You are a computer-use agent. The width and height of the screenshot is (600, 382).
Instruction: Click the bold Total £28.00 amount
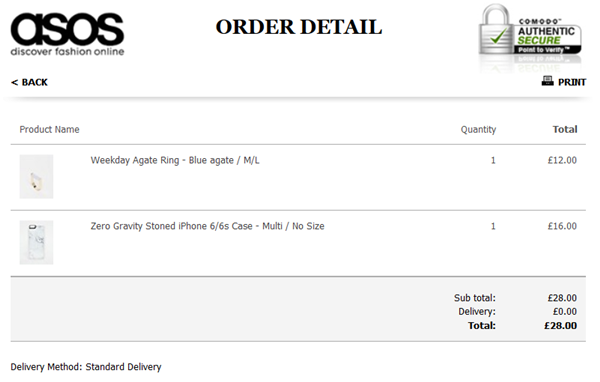click(x=561, y=326)
